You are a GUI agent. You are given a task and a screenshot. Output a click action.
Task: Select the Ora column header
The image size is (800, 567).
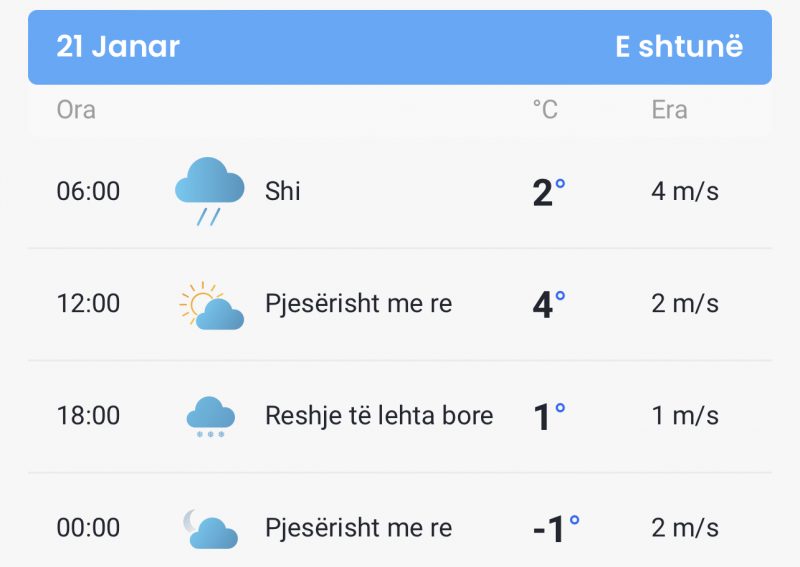pos(76,110)
